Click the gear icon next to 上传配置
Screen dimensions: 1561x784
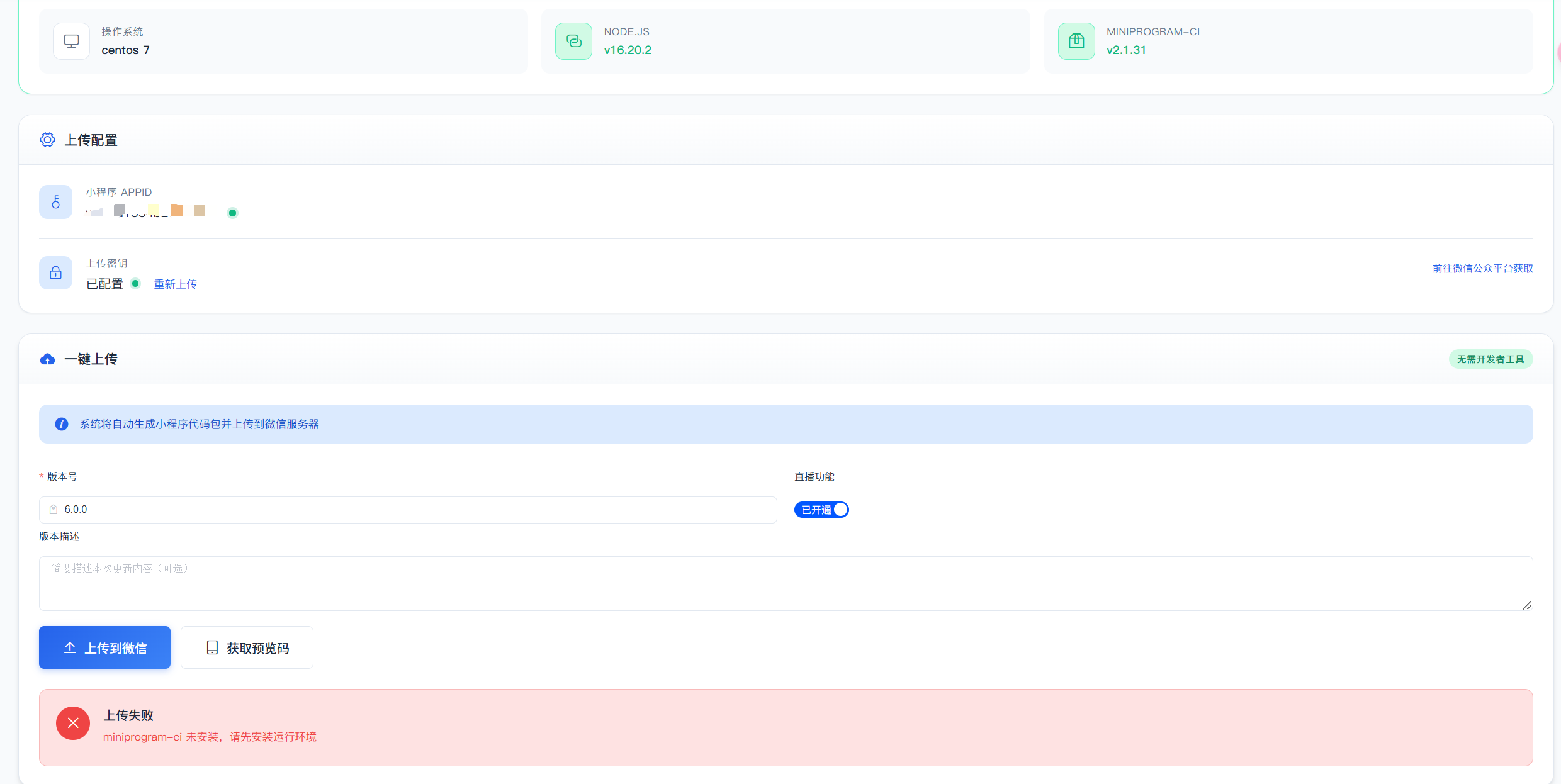point(47,140)
